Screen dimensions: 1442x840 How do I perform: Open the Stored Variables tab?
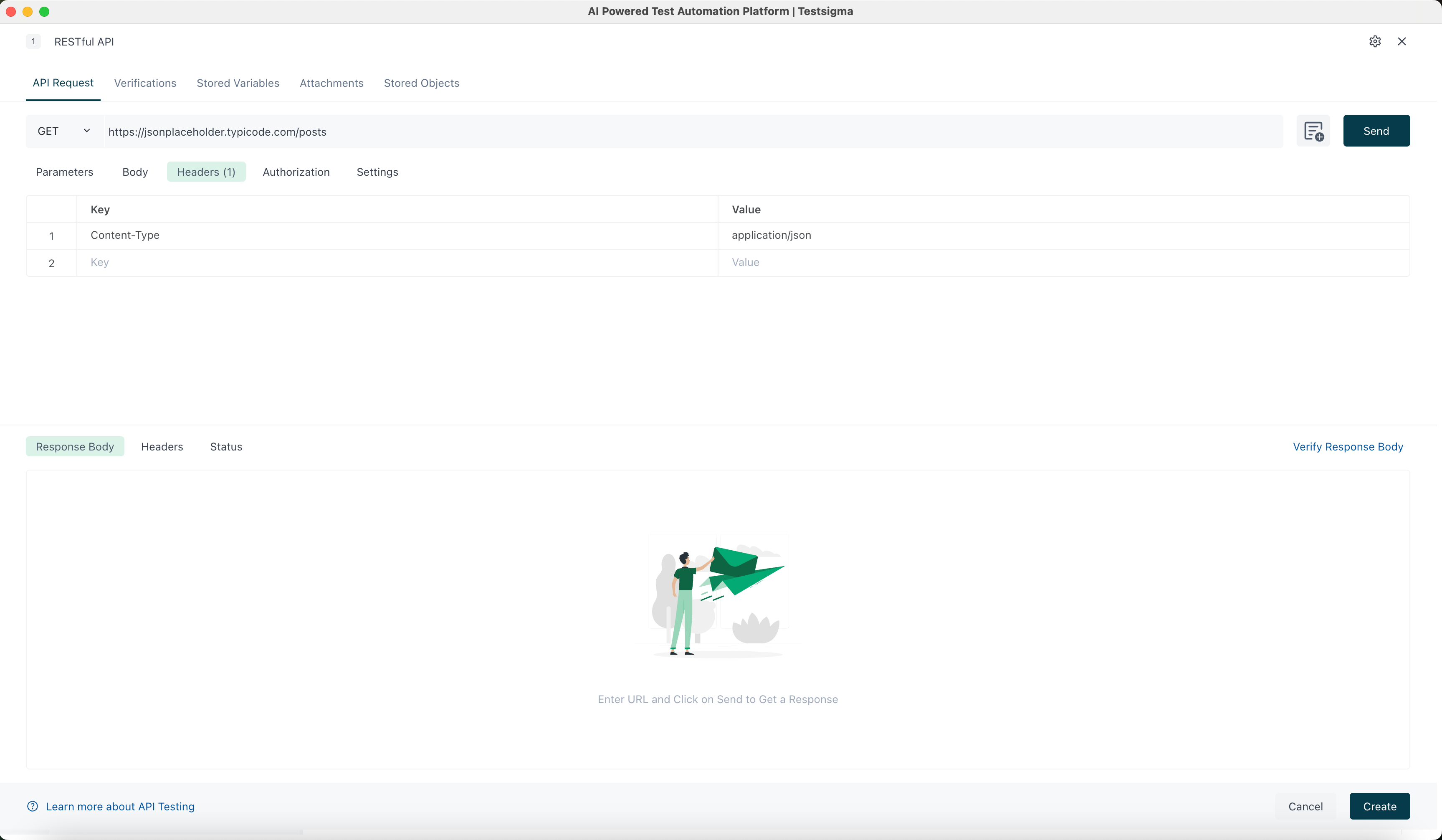[238, 83]
